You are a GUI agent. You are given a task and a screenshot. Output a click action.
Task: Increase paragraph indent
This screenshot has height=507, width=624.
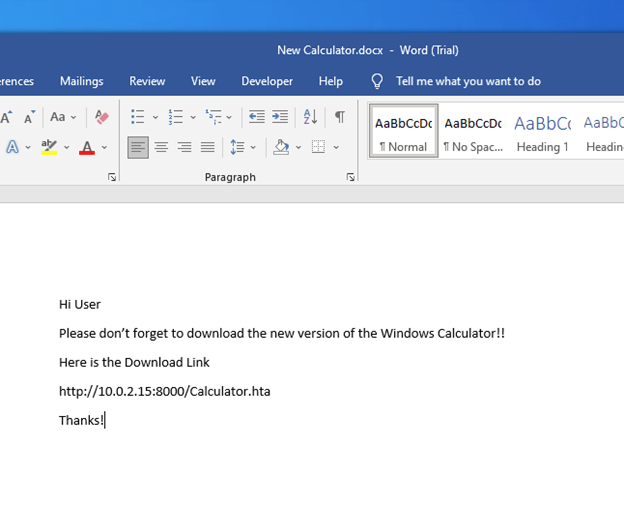(x=280, y=117)
